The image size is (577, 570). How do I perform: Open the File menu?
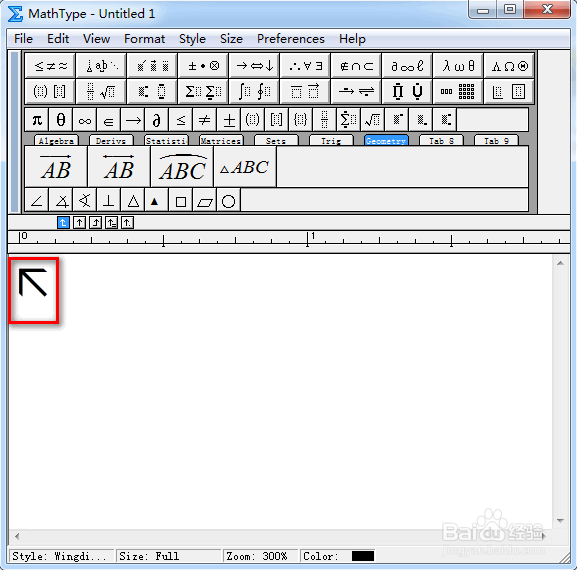[x=24, y=39]
